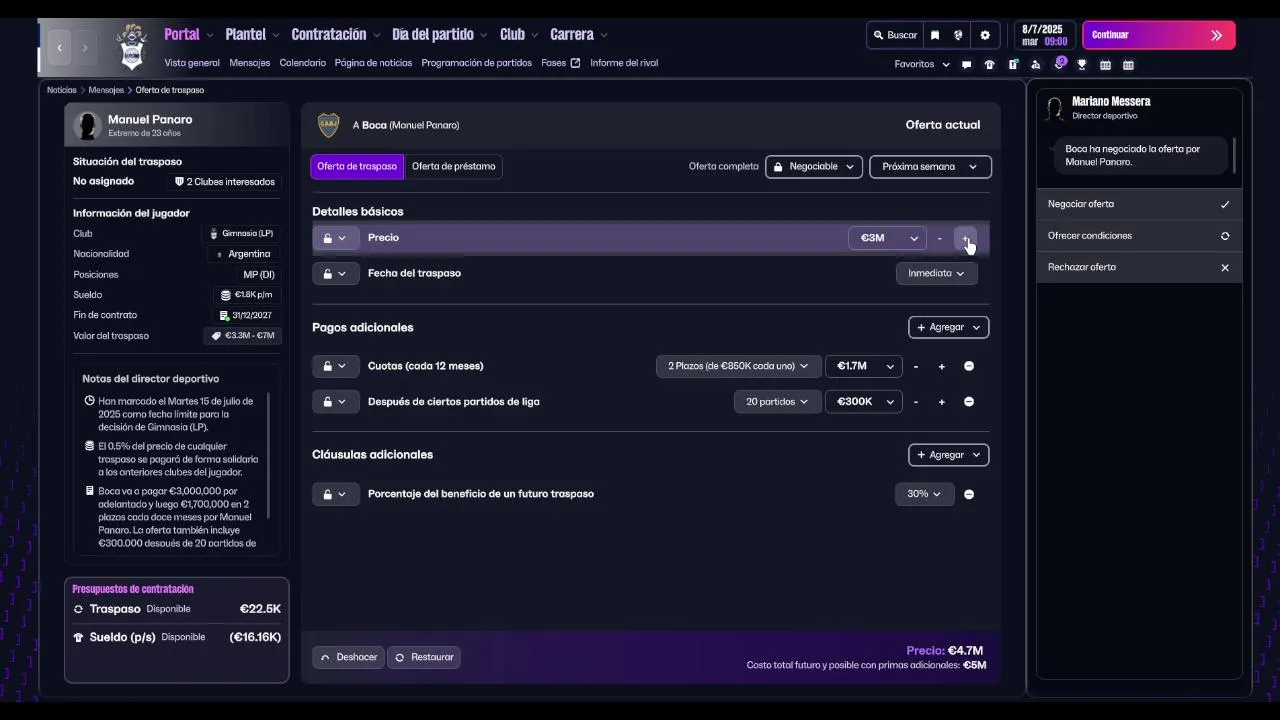Screen dimensions: 1280x720
Task: Open Informe del rival link
Action: [624, 63]
